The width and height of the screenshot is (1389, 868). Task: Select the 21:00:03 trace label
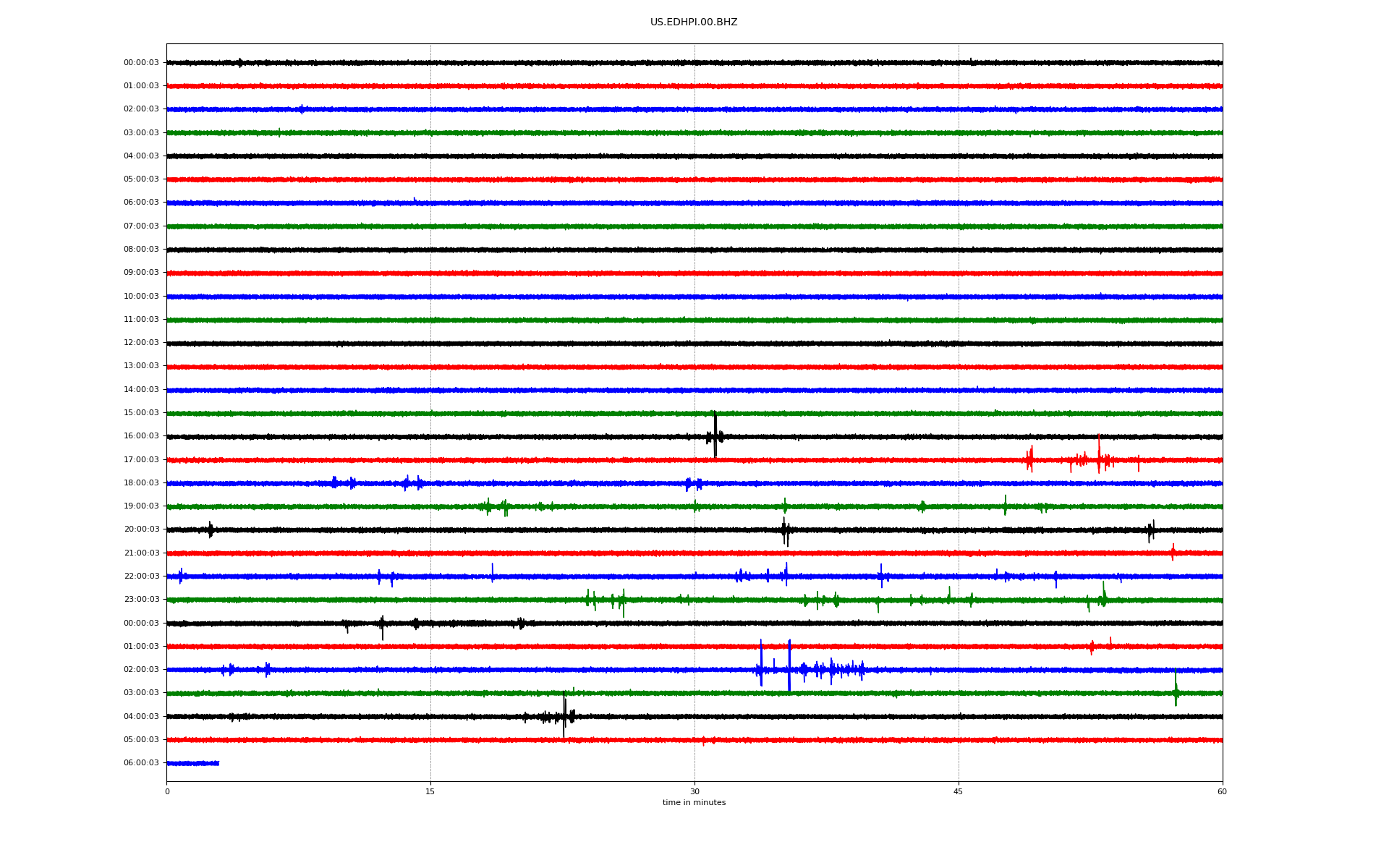(x=141, y=553)
